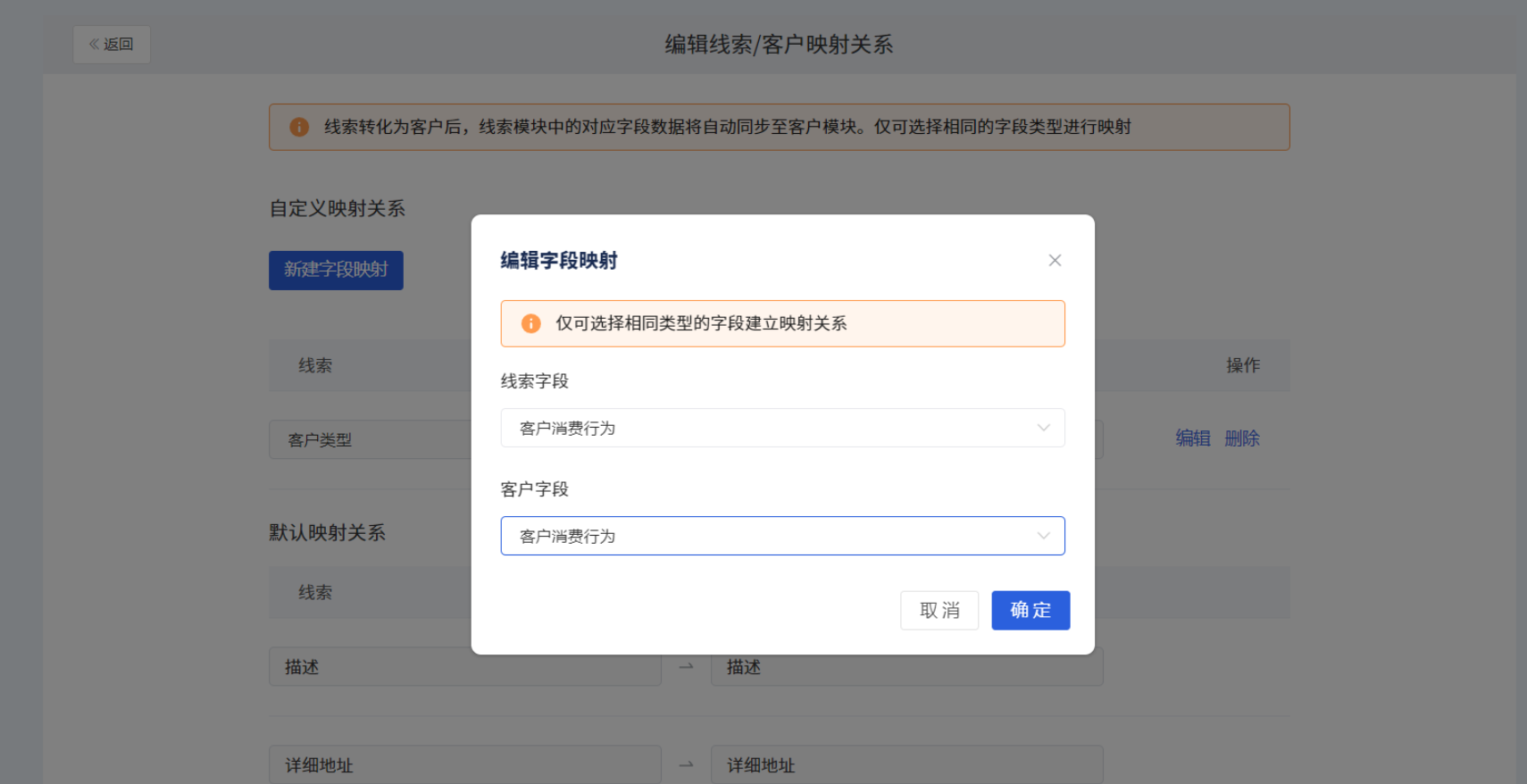Screen dimensions: 1527x784
Task: Click dialog notice 仅可选择相同类型的字段建立映射关系
Action: (x=701, y=323)
